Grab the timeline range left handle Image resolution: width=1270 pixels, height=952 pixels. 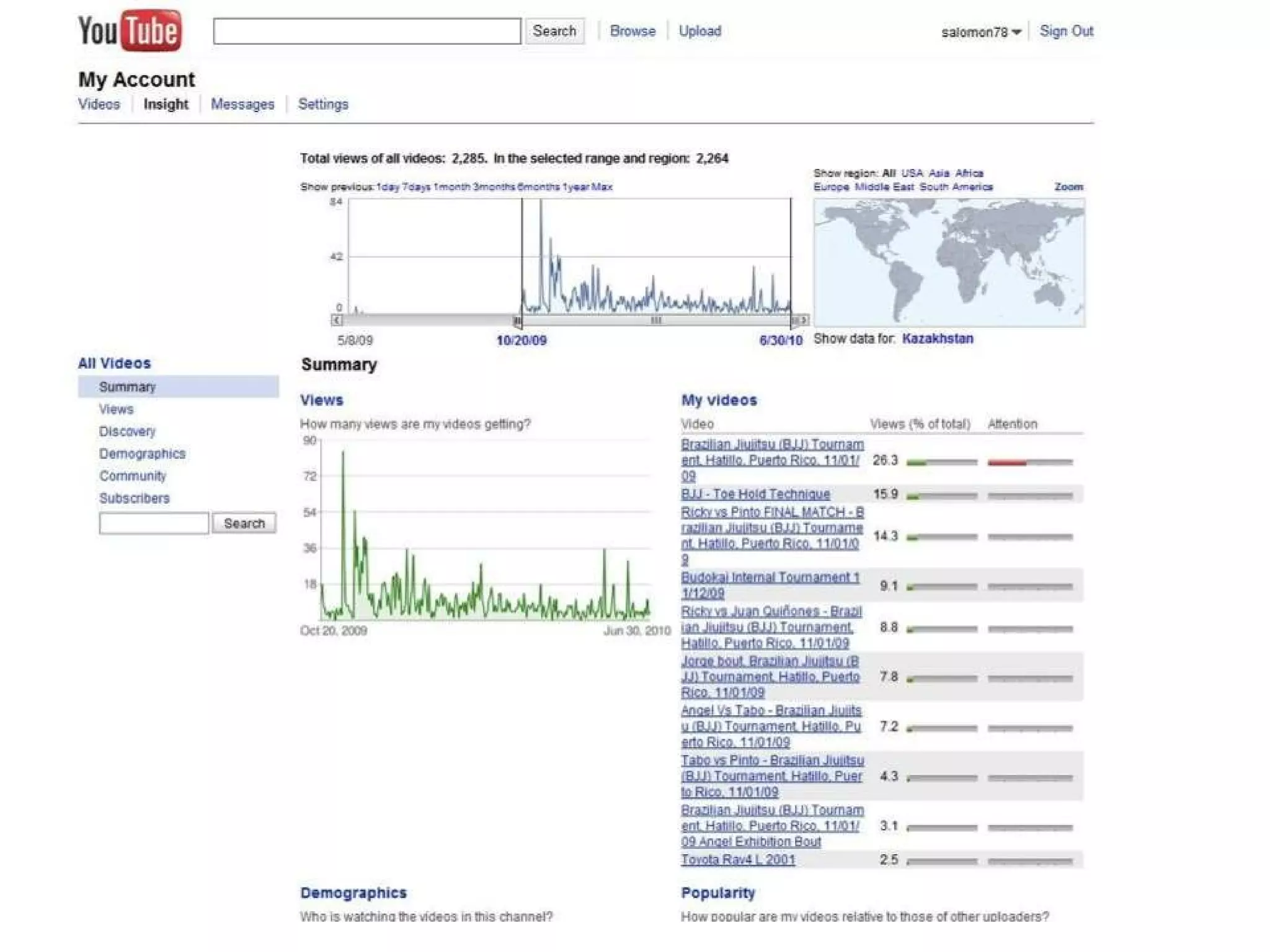pos(517,321)
